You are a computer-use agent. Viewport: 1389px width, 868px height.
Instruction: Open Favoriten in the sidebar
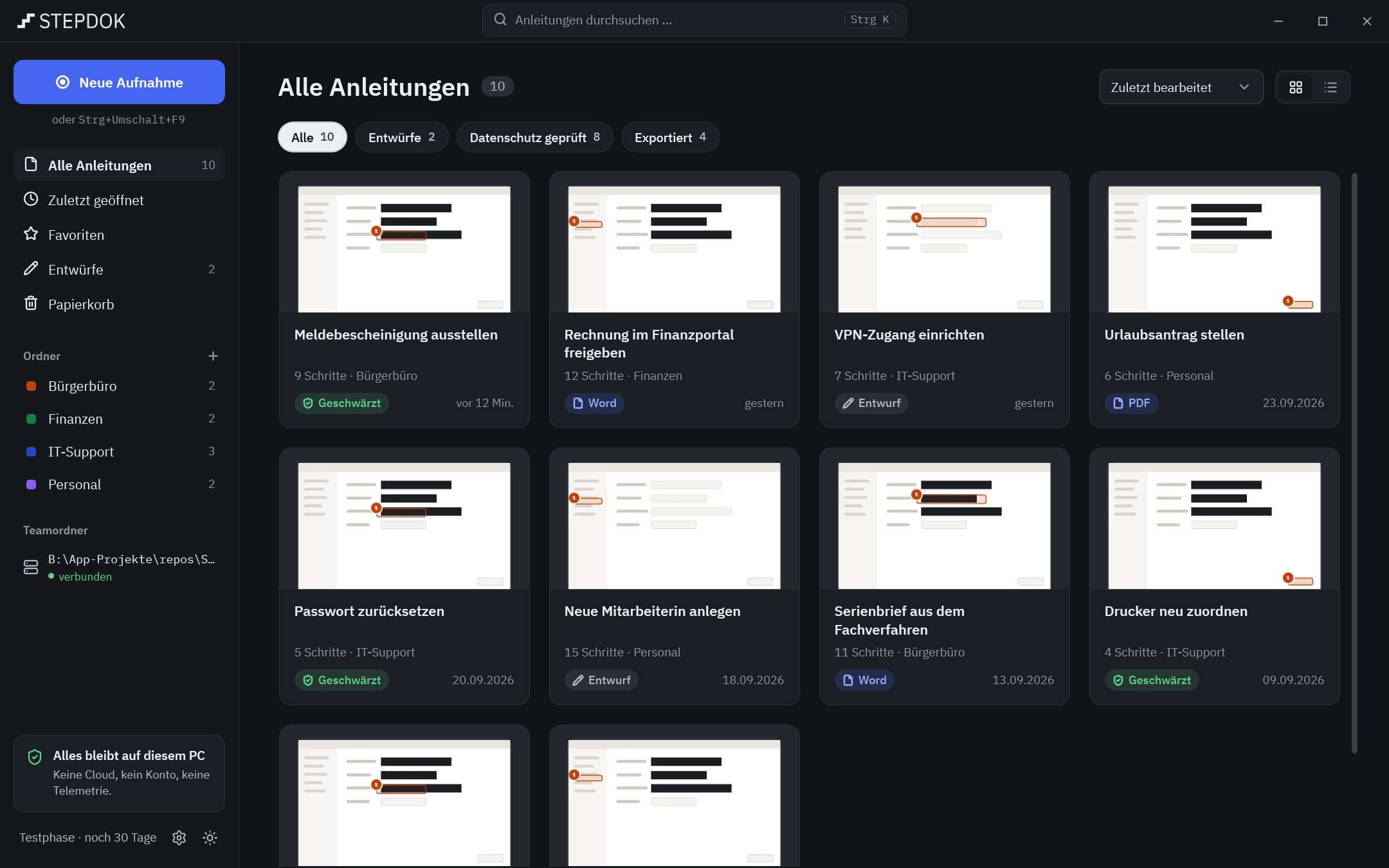pyautogui.click(x=119, y=235)
